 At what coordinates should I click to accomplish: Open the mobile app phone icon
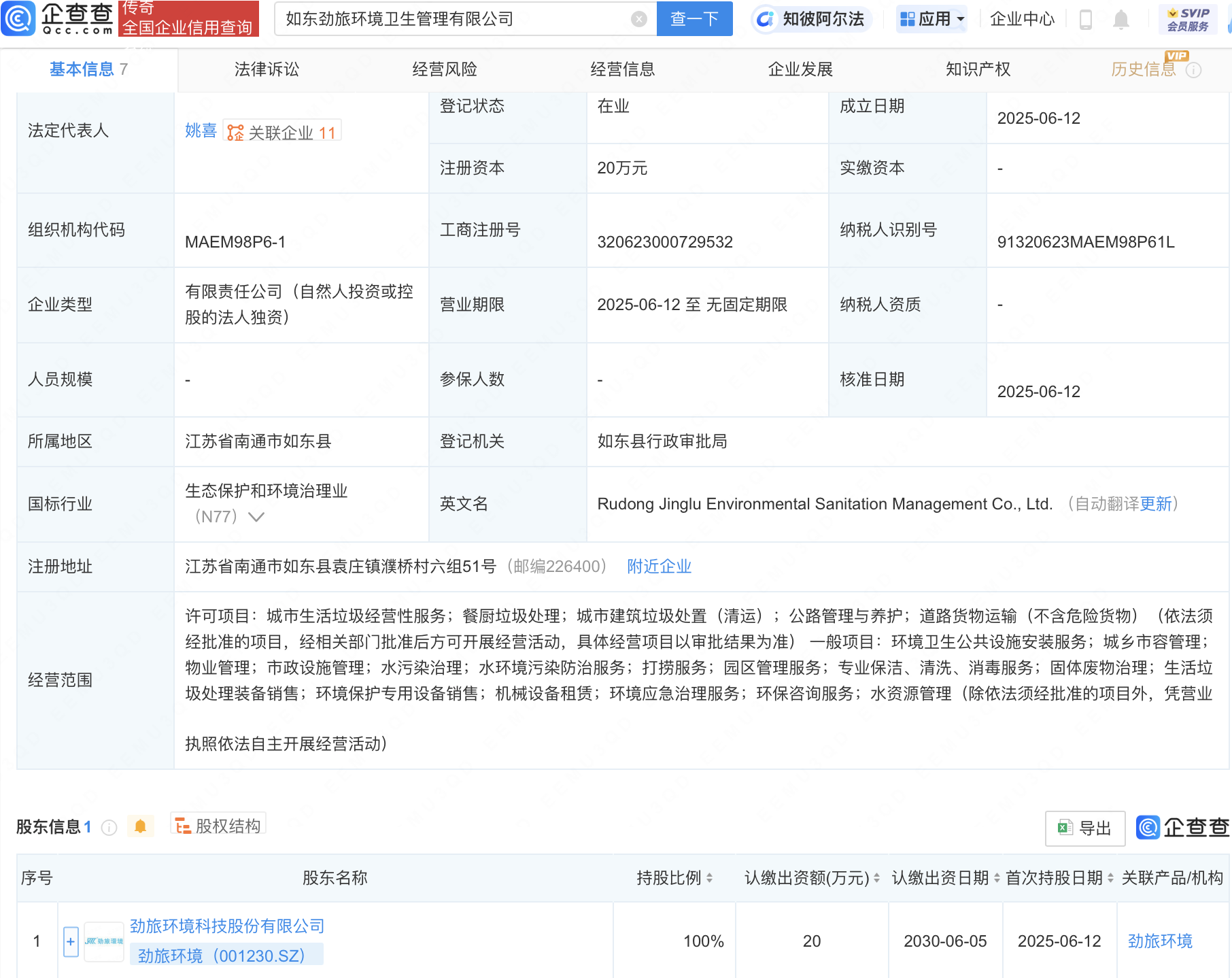point(1085,20)
